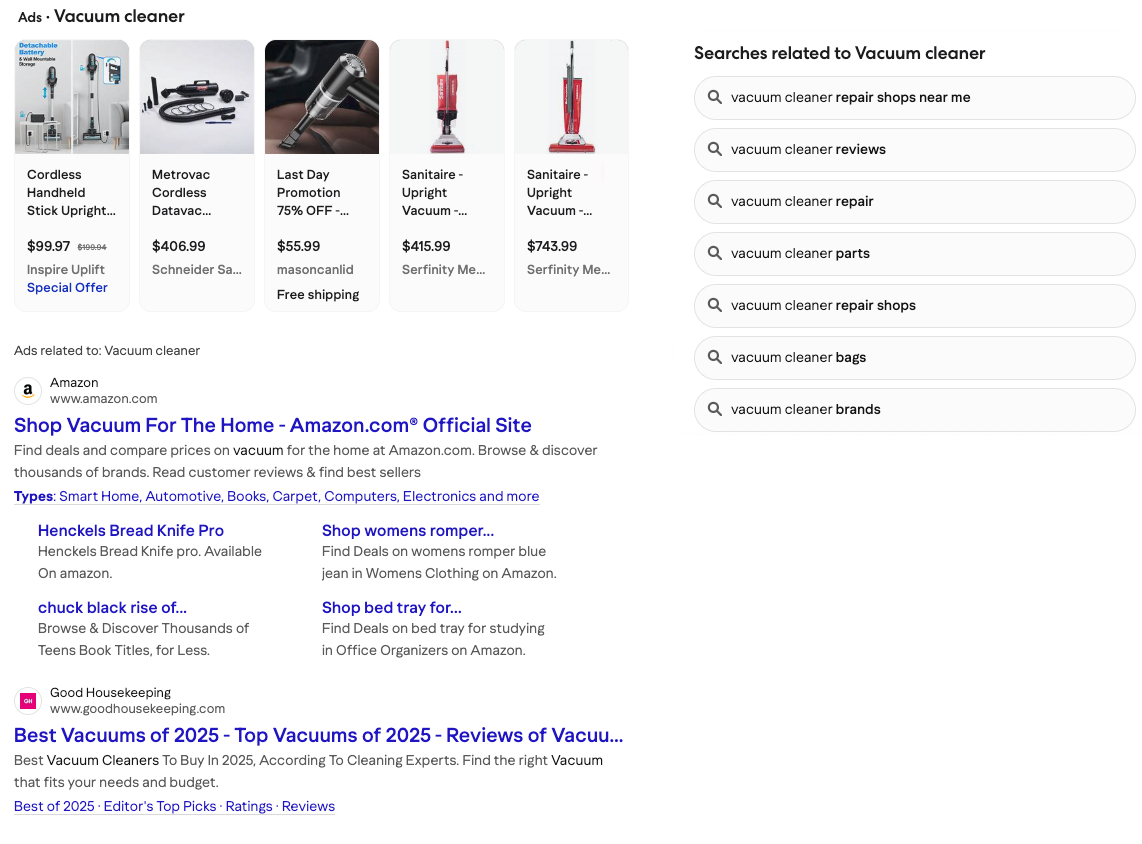Click the 'Special Offer' label link
The image size is (1142, 844).
pos(67,287)
